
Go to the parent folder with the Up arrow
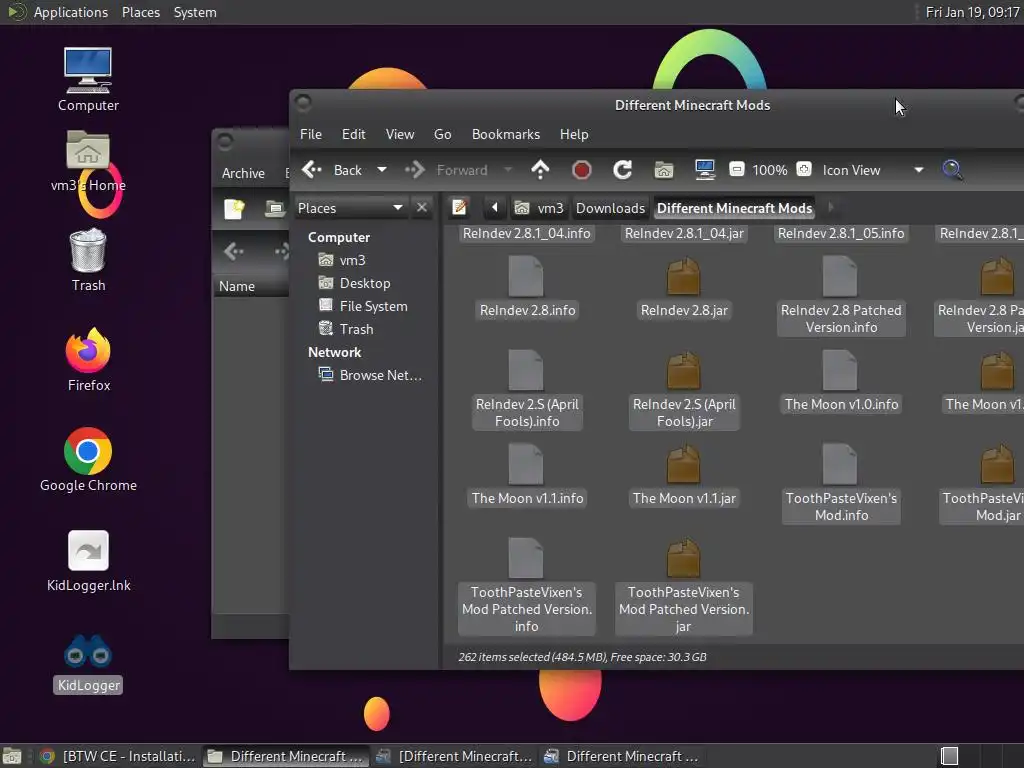(540, 170)
